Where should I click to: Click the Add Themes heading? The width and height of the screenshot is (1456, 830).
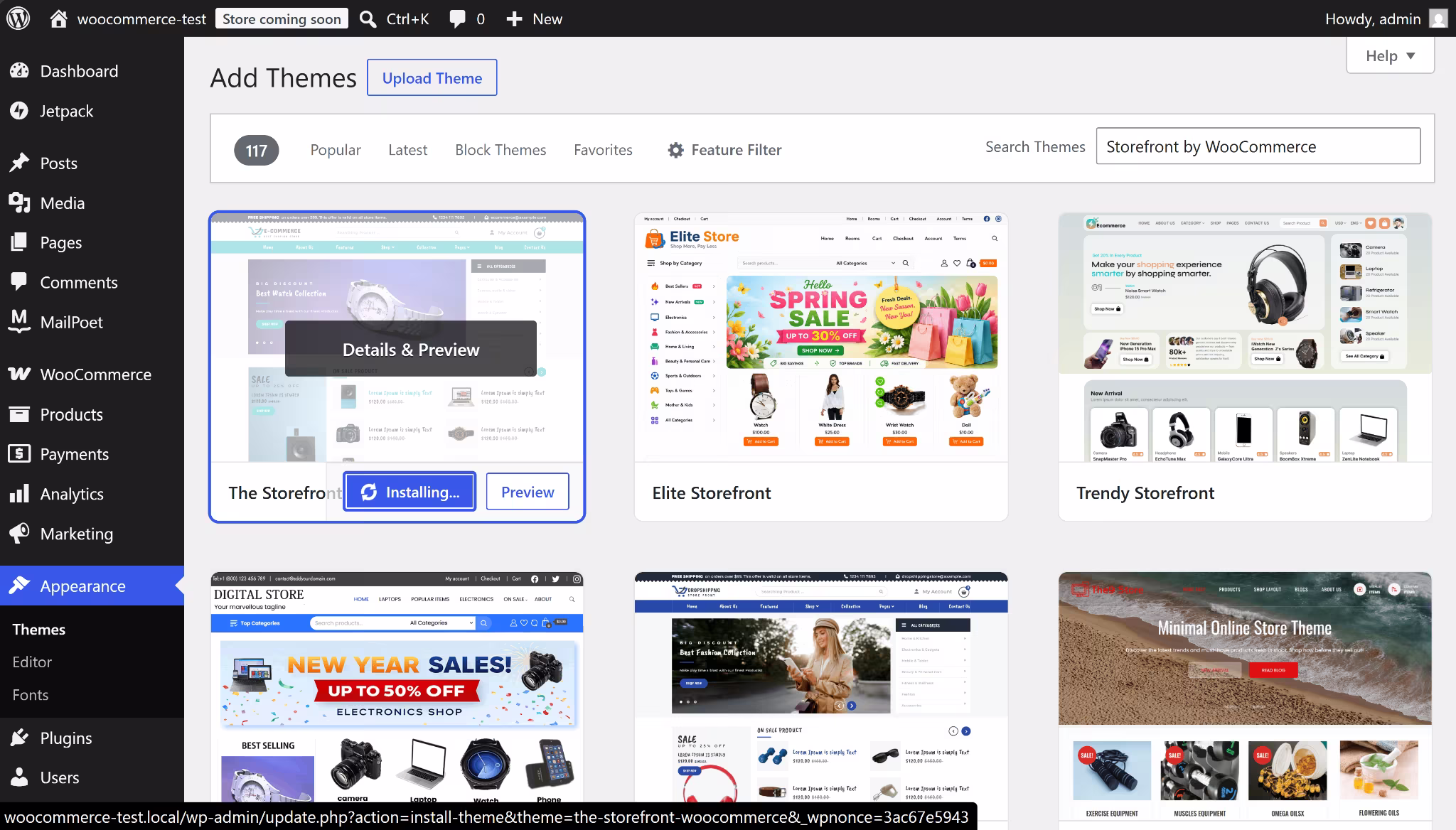[283, 77]
